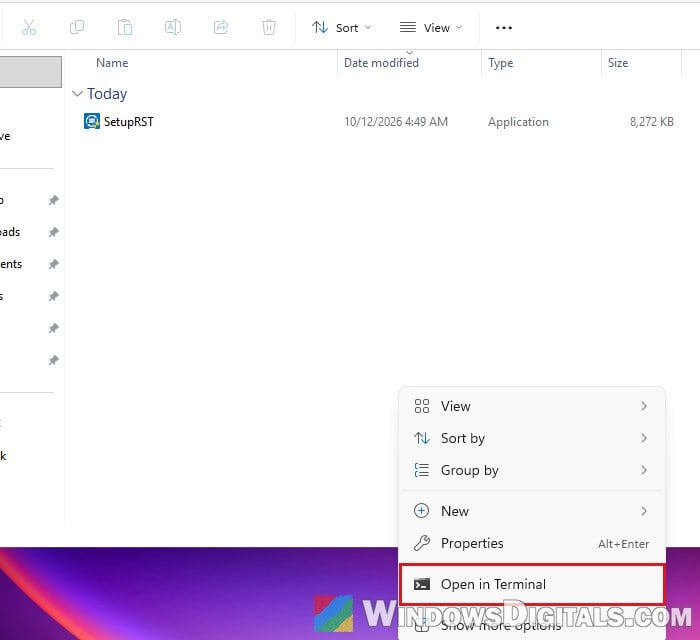Click the up-down arrows icon on Sort button
This screenshot has height=640, width=700.
(320, 27)
